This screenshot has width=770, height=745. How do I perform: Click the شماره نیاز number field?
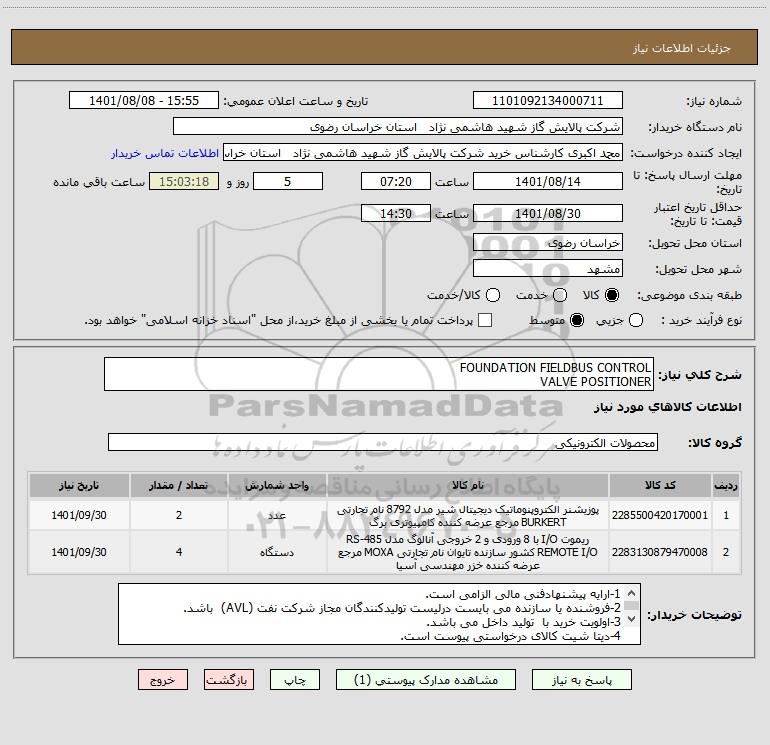coord(548,101)
